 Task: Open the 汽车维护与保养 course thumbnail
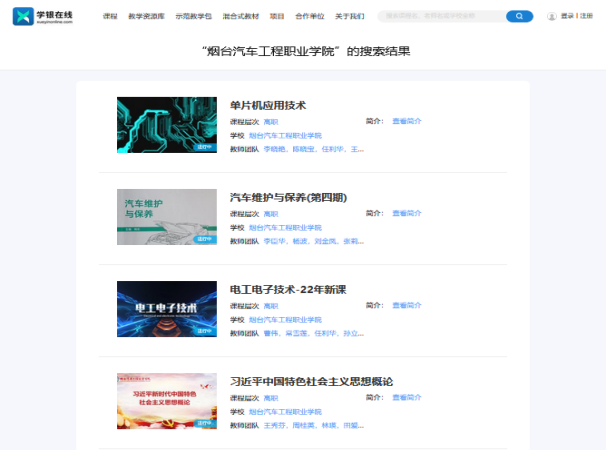(167, 217)
